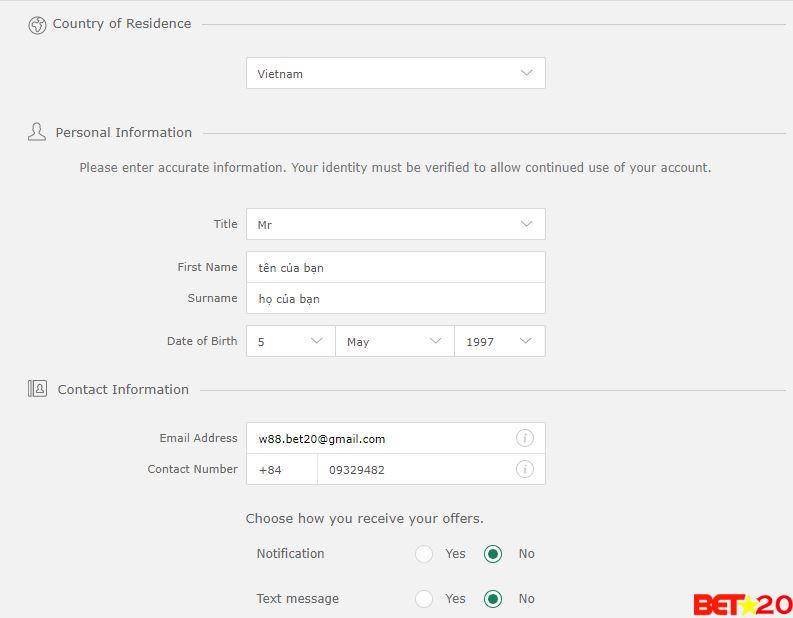Click the Contact Number input field
This screenshot has height=618, width=793.
(x=415, y=469)
